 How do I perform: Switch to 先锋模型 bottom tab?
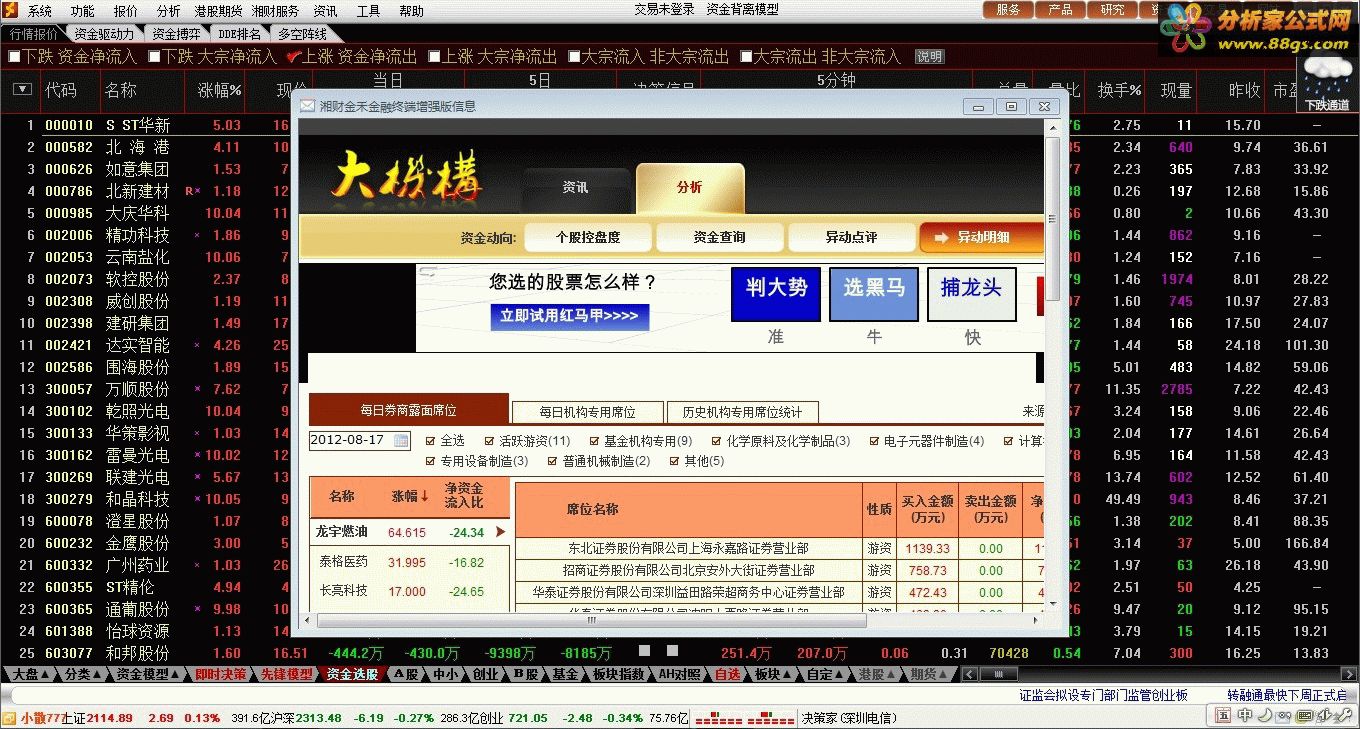click(x=286, y=675)
